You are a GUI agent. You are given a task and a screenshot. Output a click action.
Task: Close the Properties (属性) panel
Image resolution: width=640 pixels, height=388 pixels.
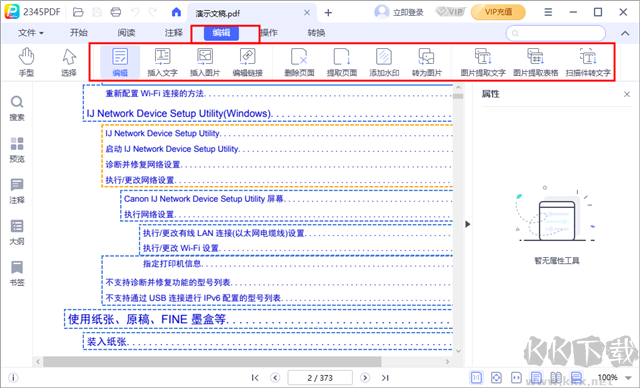point(627,94)
